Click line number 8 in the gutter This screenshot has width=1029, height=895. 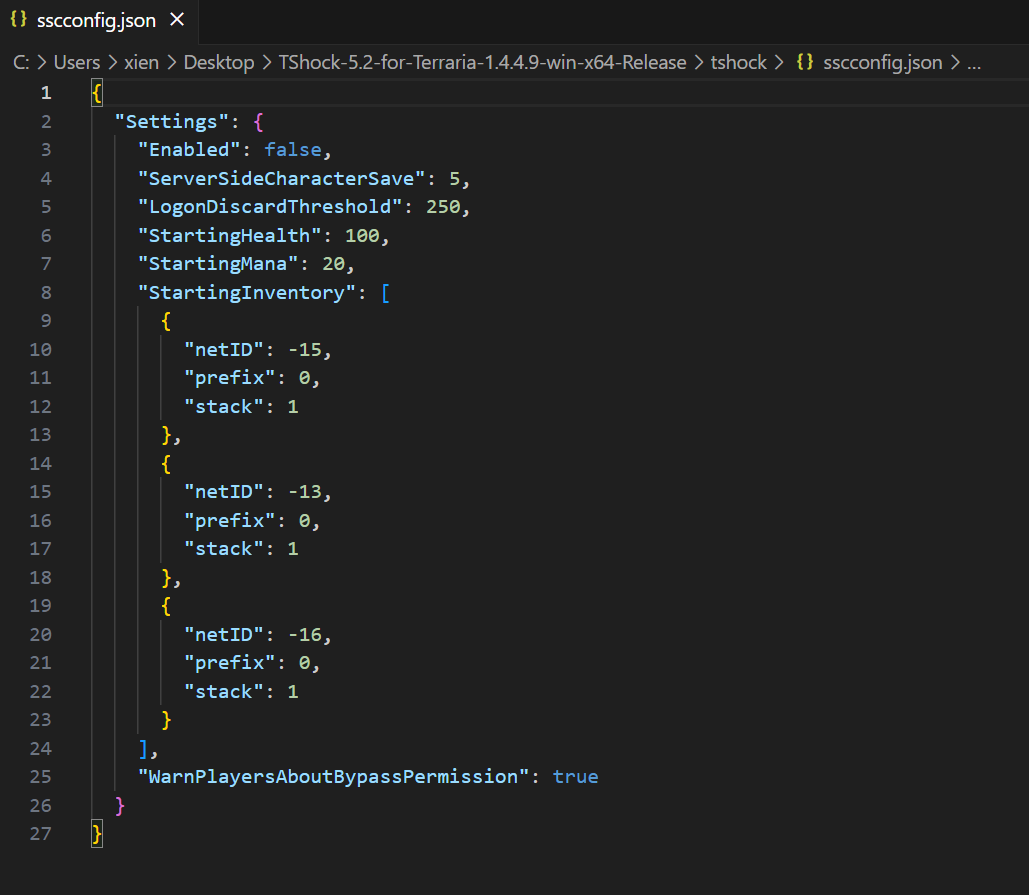[46, 293]
